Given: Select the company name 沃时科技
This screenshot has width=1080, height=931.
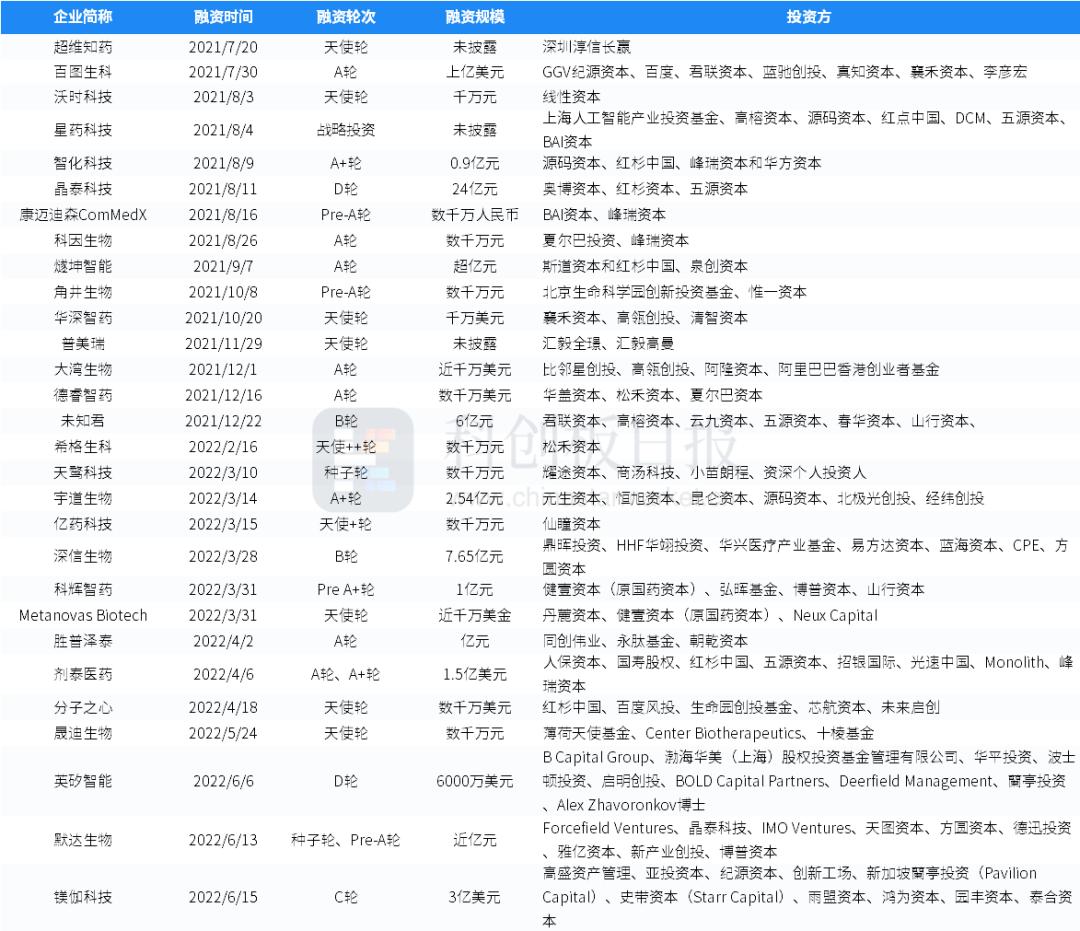Looking at the screenshot, I should coord(83,96).
